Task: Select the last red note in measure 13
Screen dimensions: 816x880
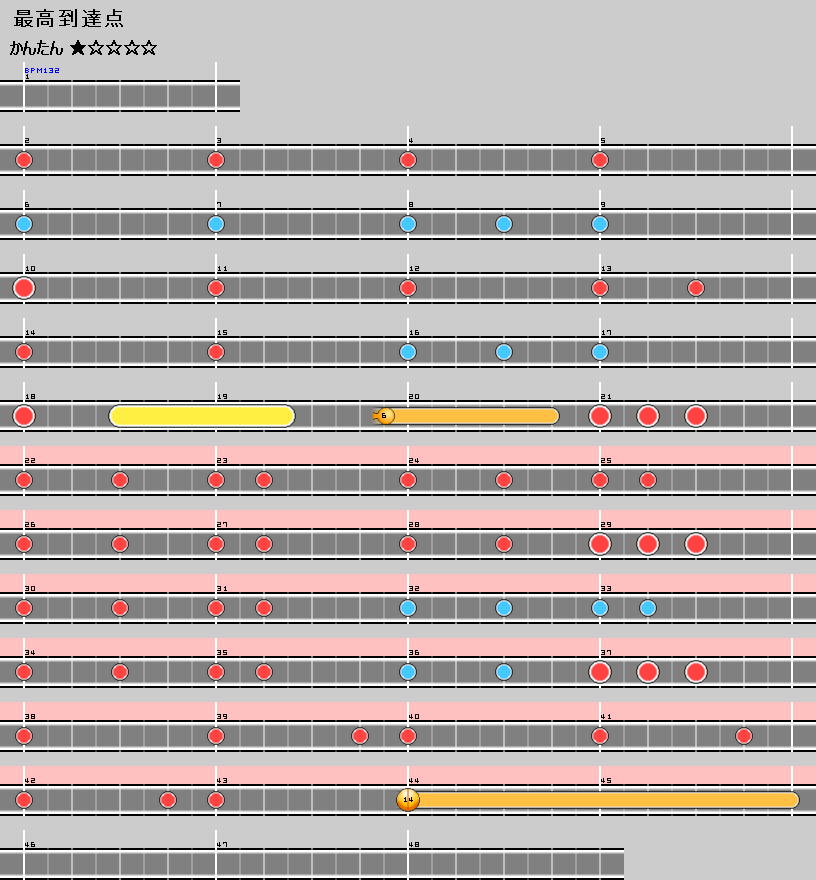Action: tap(696, 288)
